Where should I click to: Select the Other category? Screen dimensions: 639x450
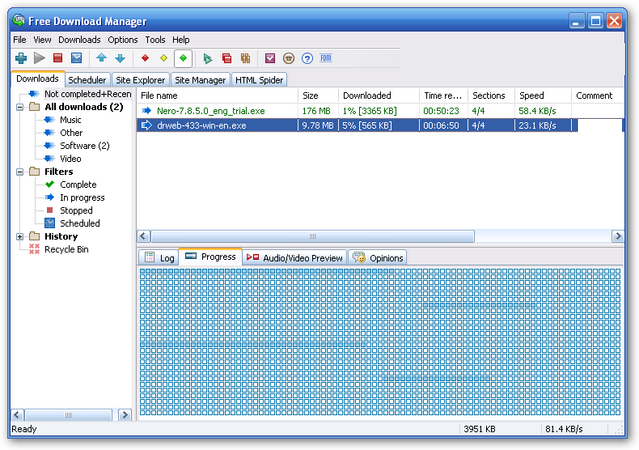coord(71,133)
